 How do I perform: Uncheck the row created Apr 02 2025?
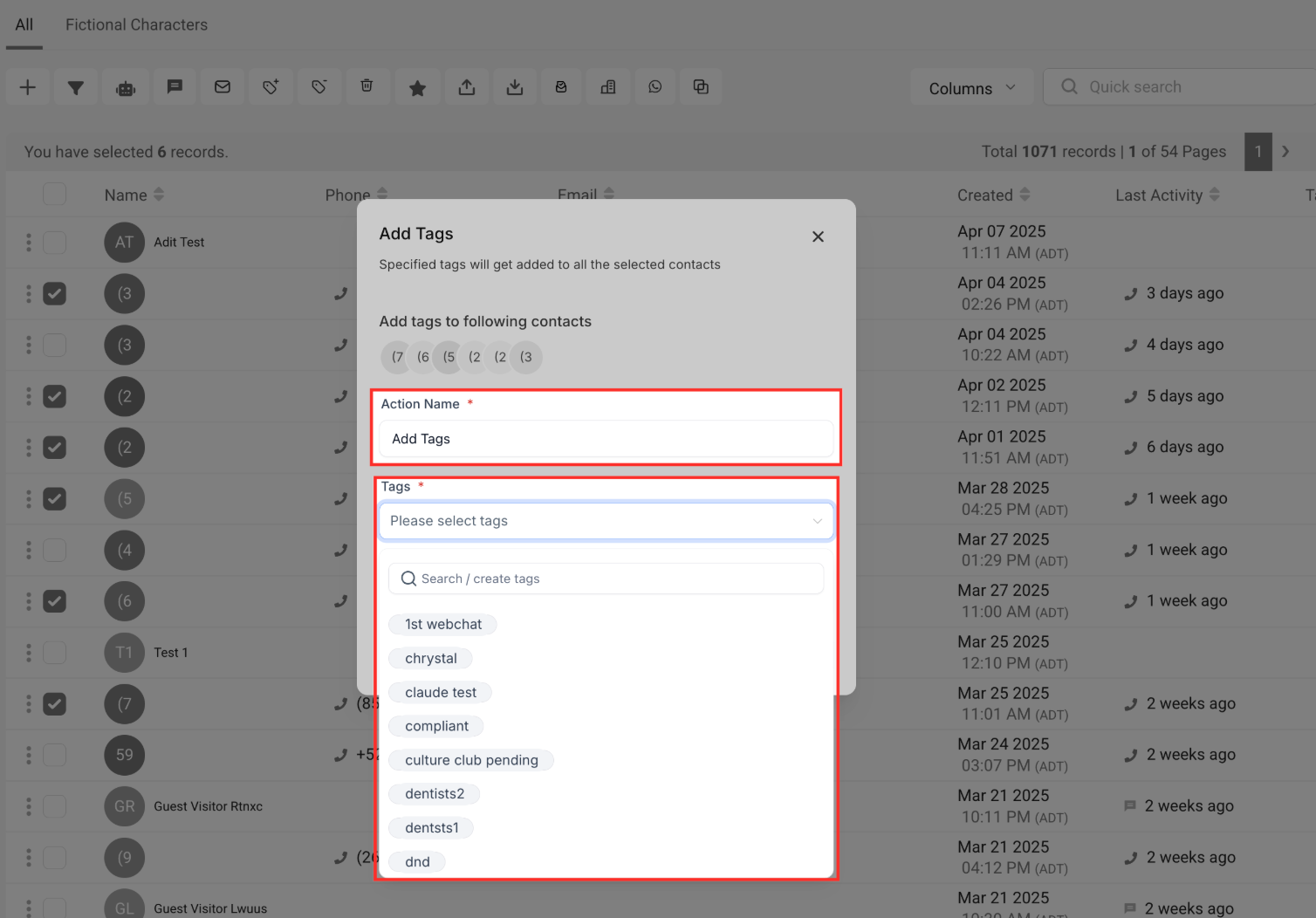click(x=55, y=396)
